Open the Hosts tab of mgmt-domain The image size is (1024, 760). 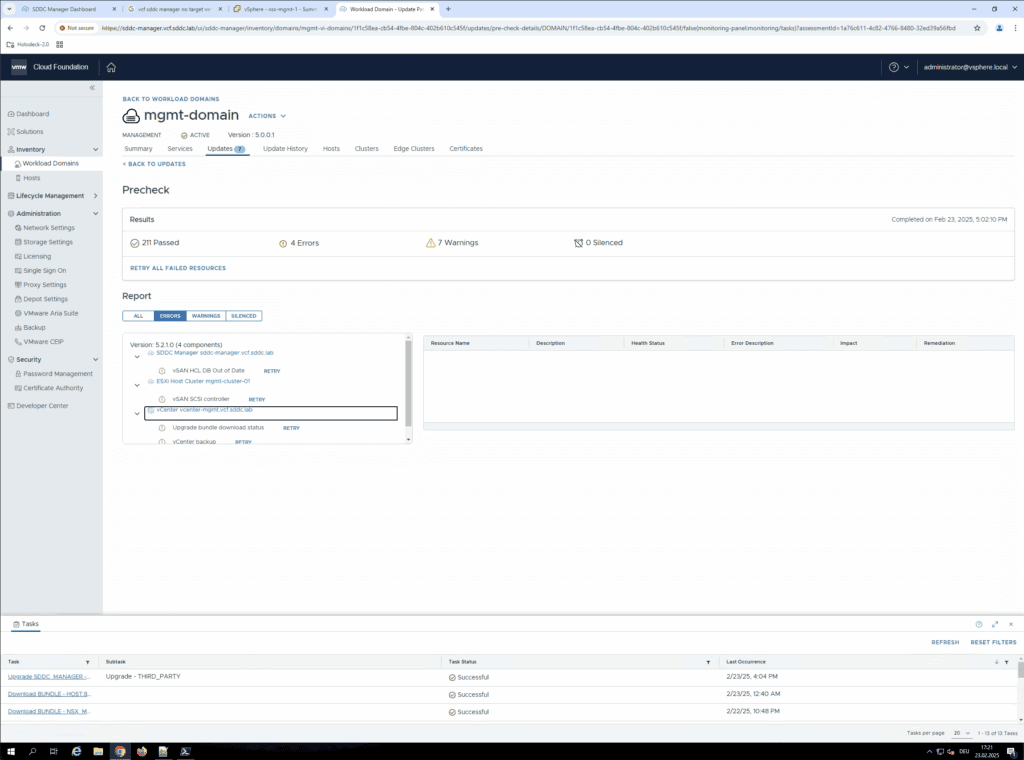[x=331, y=149]
